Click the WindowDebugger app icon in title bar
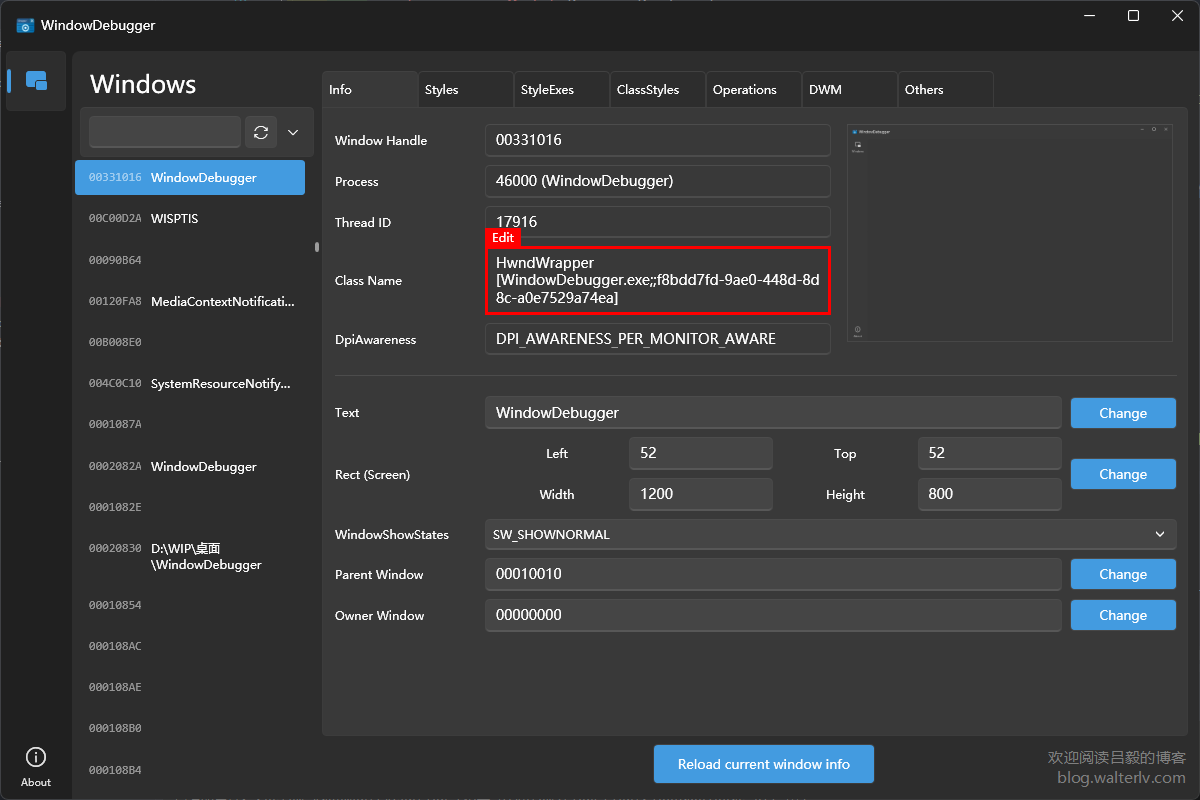 click(x=26, y=25)
